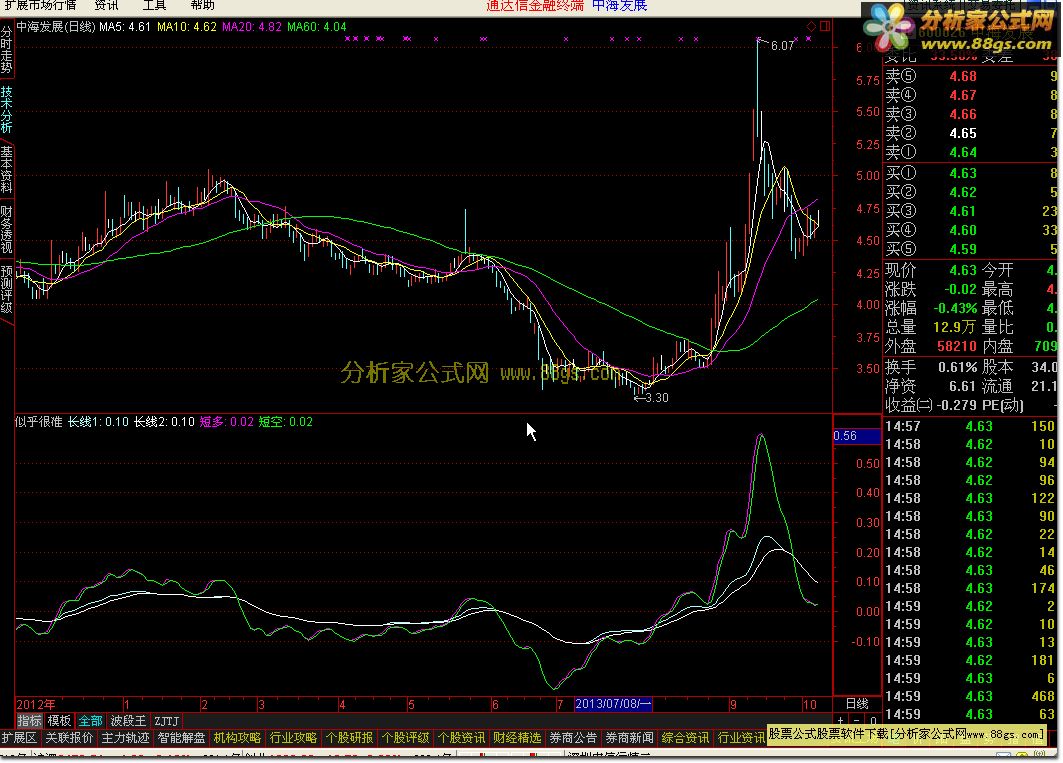The image size is (1063, 763).
Task: Click the 扩展区 button in the bottom bar
Action: (20, 737)
